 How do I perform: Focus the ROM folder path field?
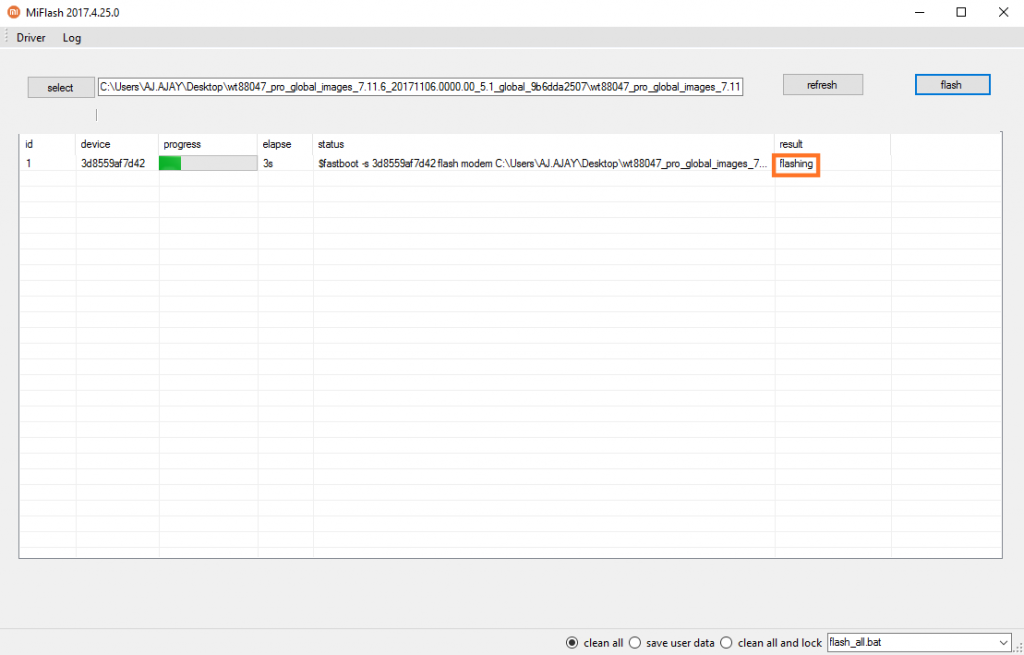421,87
